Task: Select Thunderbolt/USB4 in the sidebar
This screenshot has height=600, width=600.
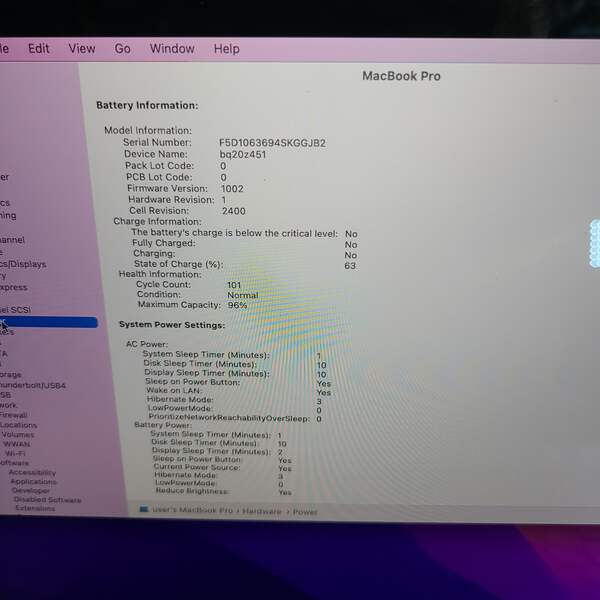Action: point(33,385)
